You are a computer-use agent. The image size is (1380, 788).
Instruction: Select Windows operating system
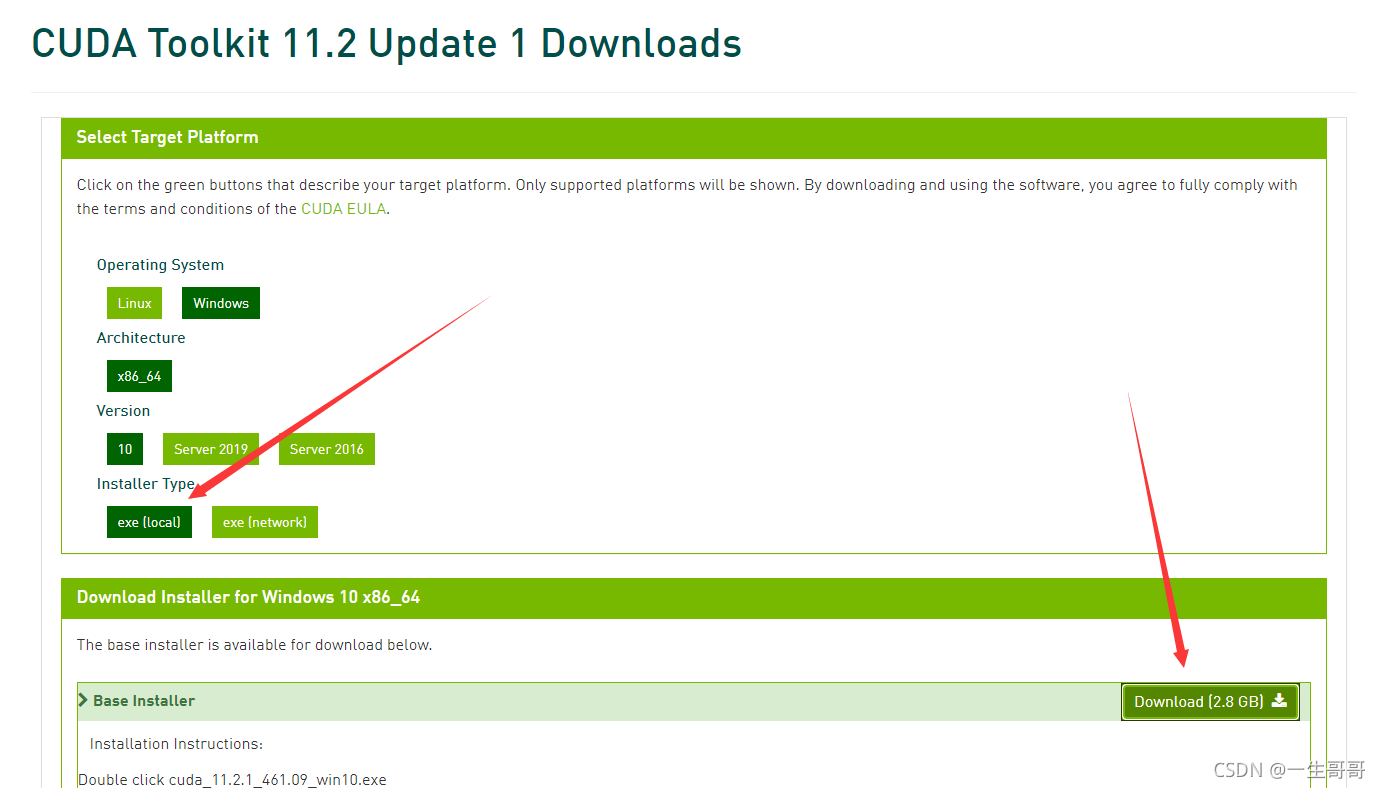[x=221, y=303]
